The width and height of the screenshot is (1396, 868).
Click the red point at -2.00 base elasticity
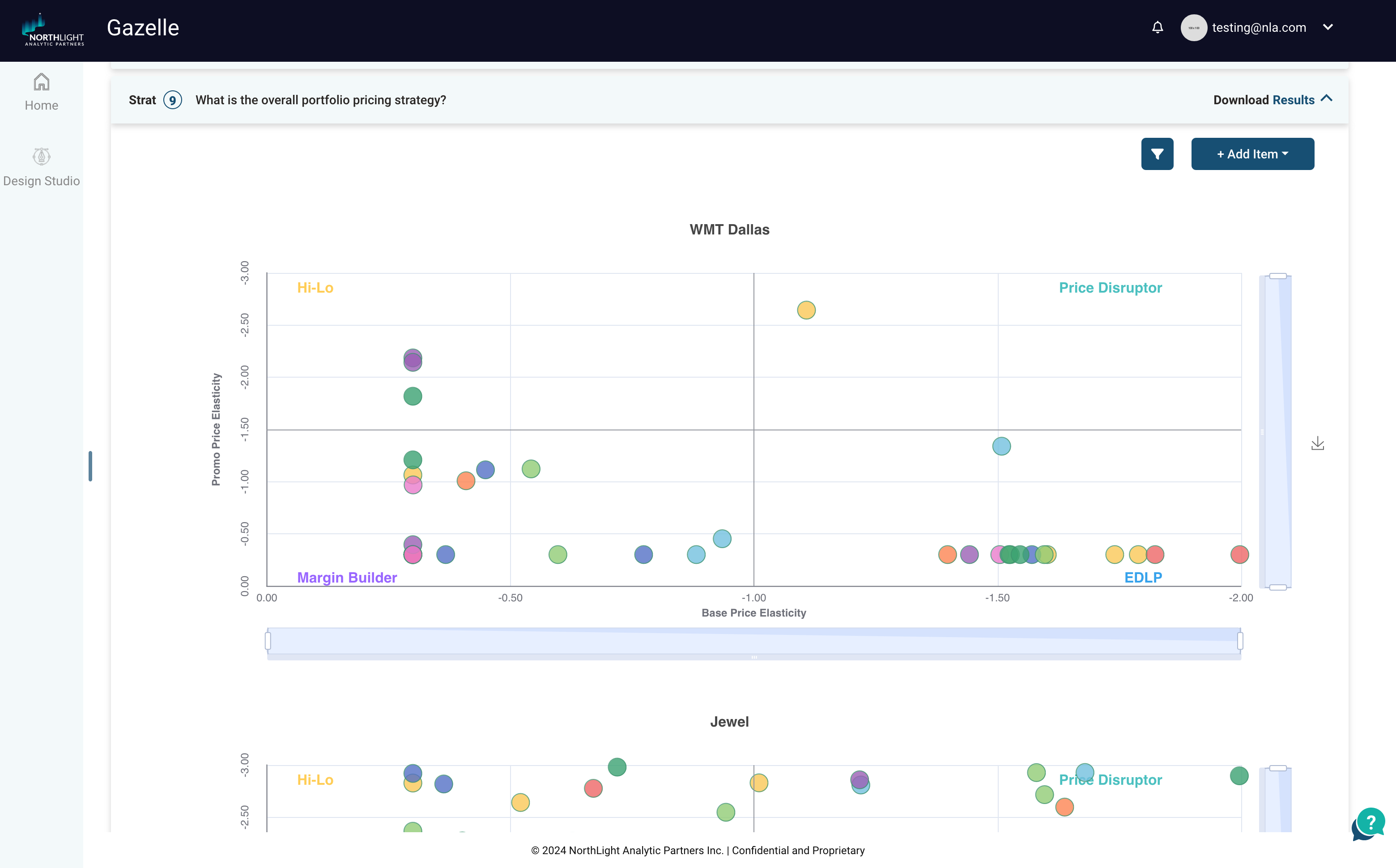1239,554
